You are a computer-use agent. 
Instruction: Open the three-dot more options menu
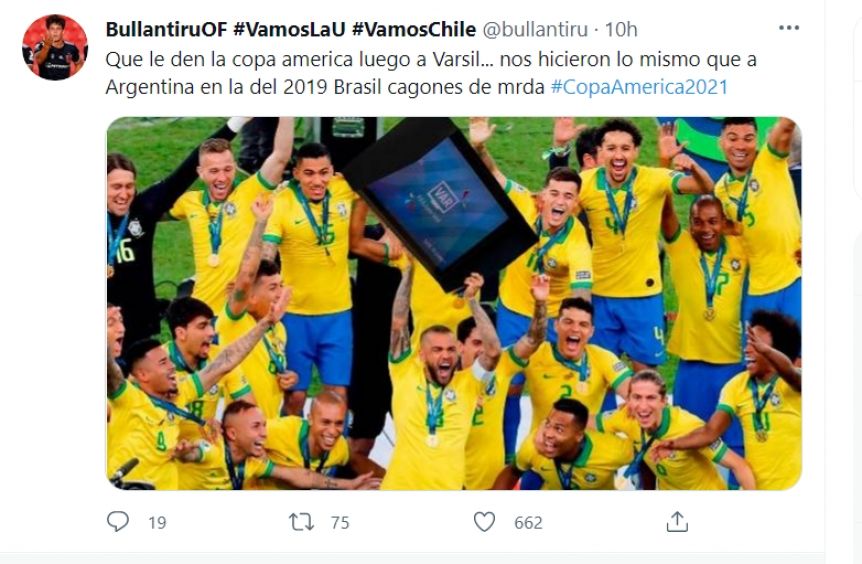point(789,28)
